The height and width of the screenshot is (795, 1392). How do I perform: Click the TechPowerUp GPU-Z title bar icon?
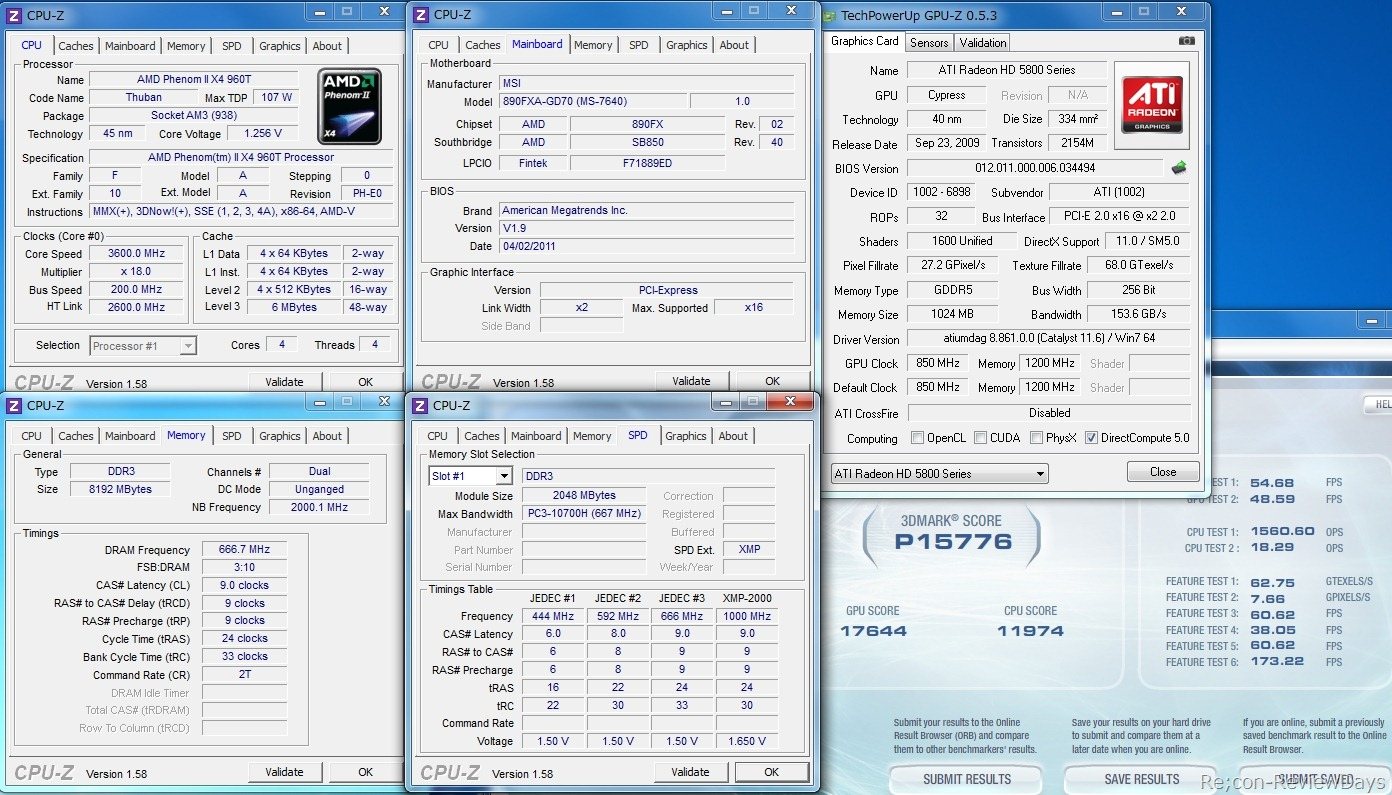(830, 15)
